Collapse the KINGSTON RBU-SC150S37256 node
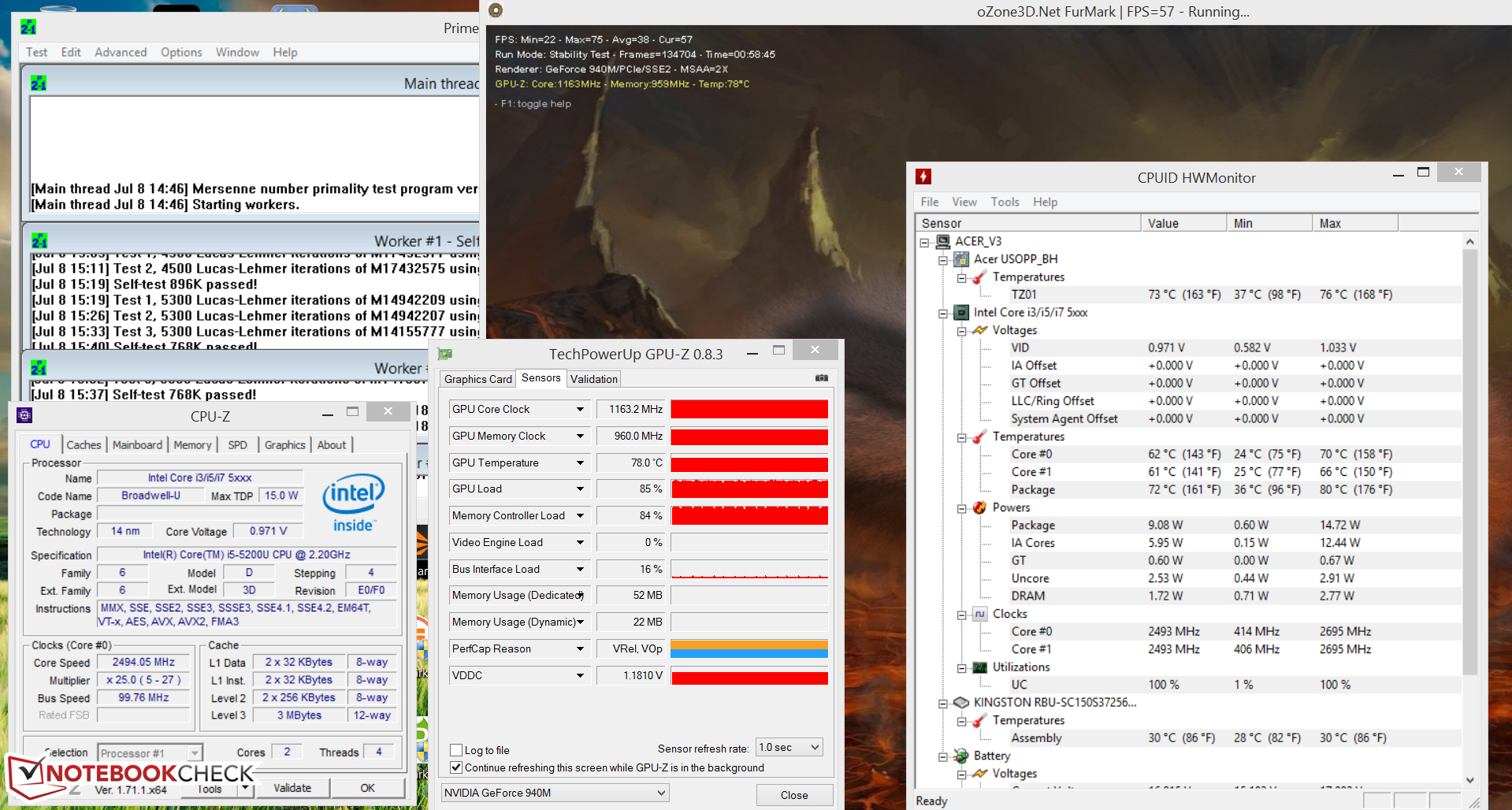Viewport: 1512px width, 810px height. tap(943, 703)
